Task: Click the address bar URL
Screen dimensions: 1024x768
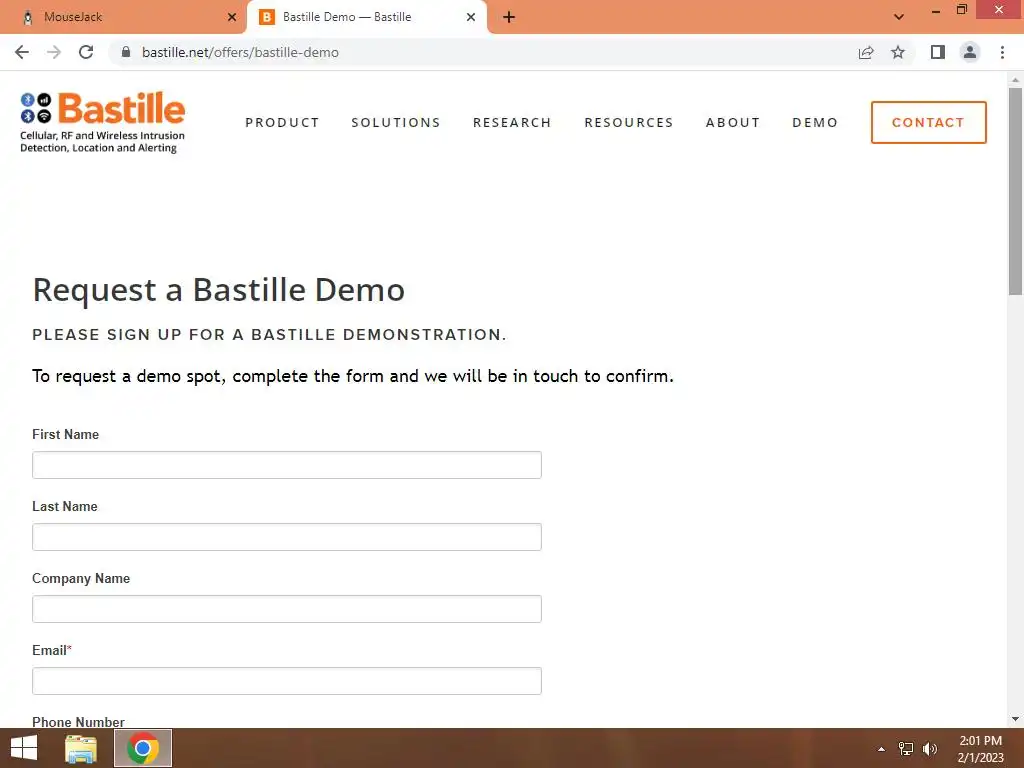Action: coord(240,52)
